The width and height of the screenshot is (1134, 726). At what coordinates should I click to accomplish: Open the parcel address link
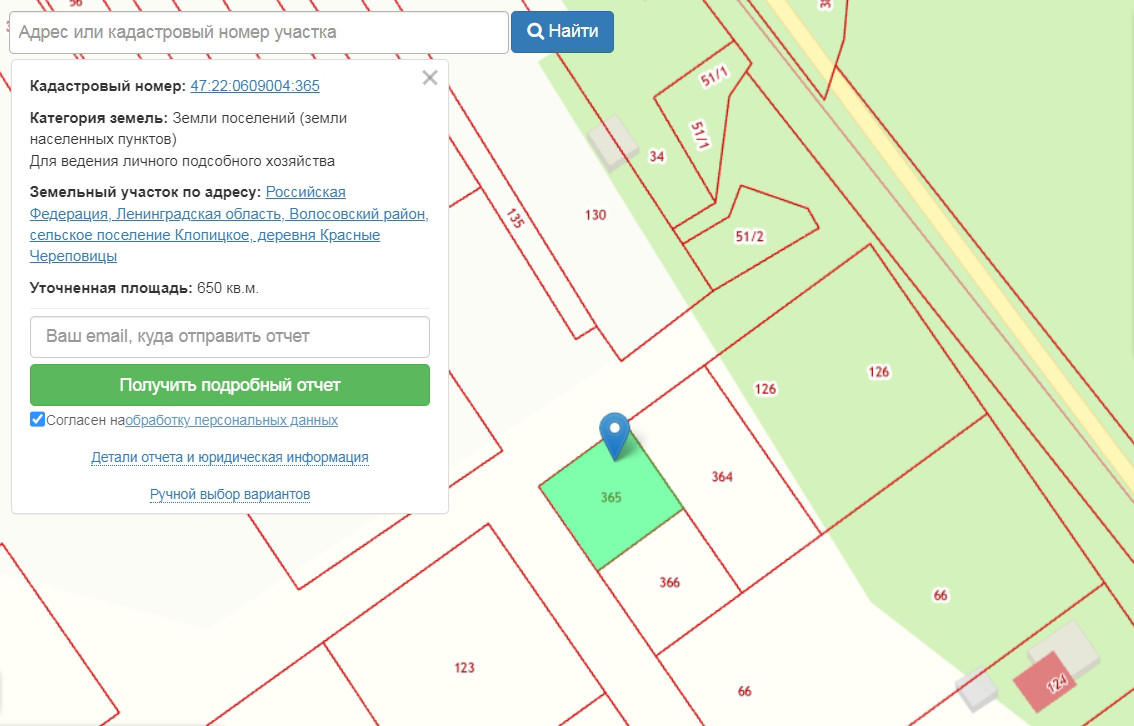pyautogui.click(x=229, y=224)
